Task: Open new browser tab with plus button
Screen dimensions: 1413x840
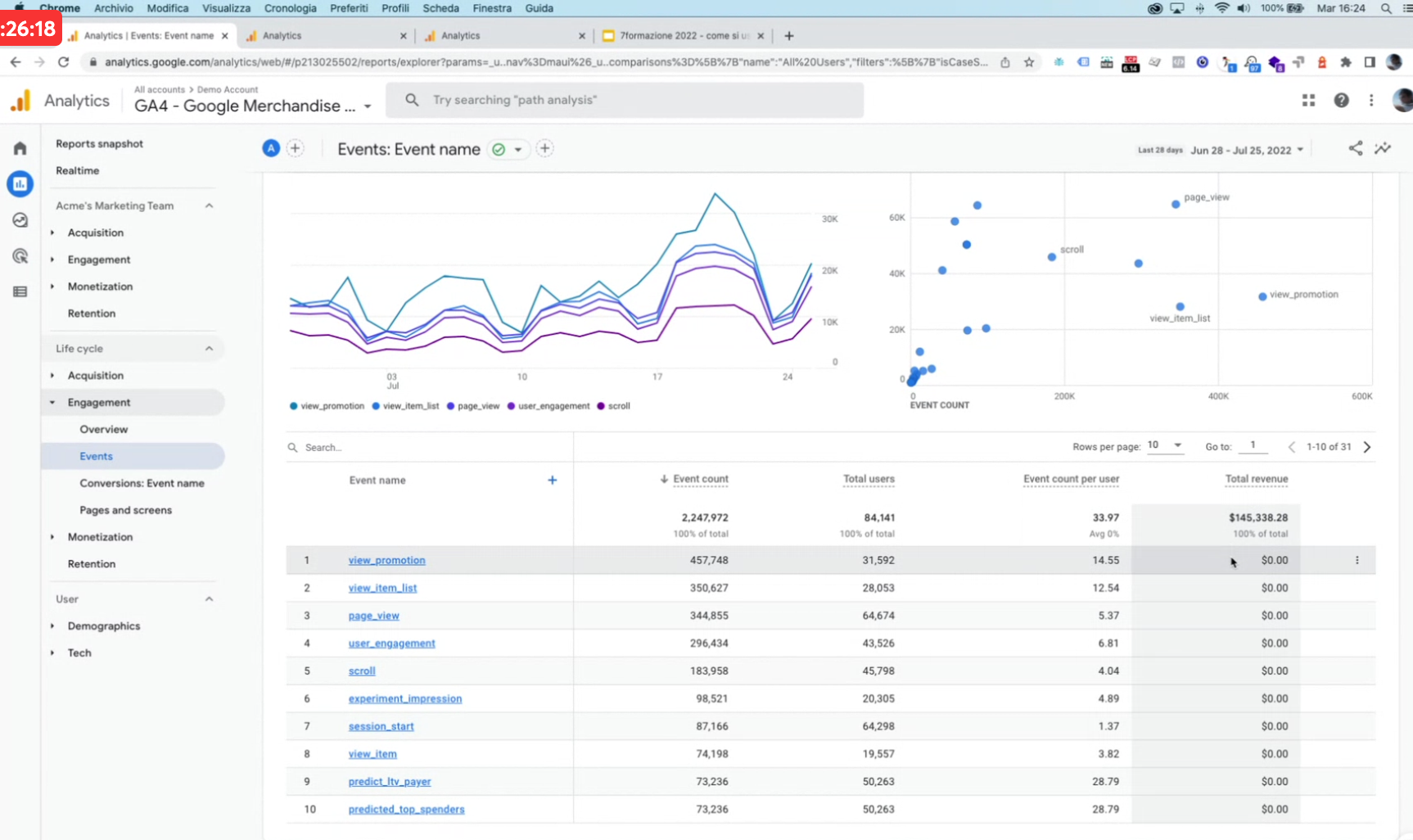Action: pos(789,36)
